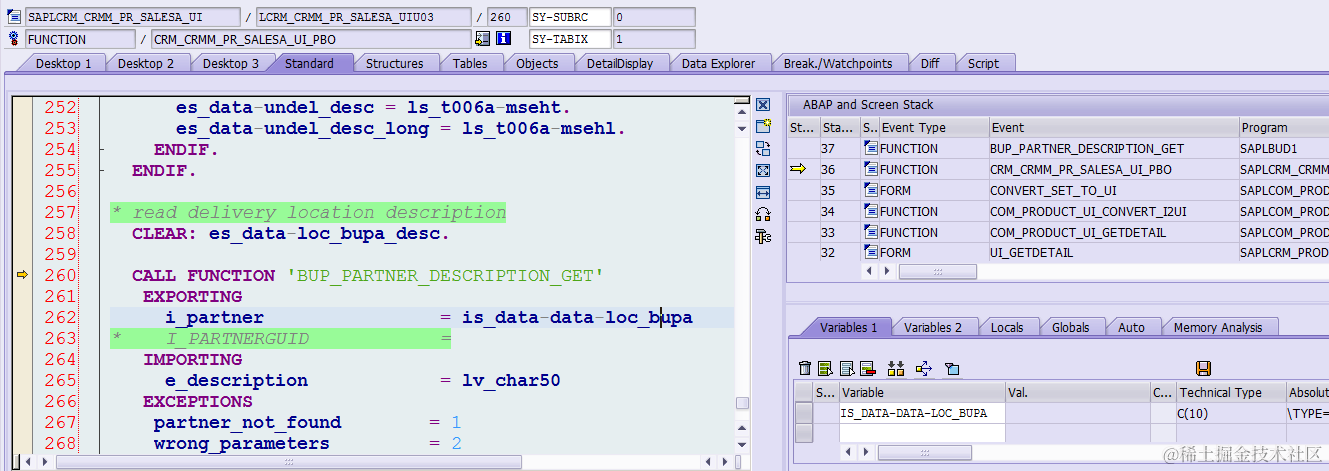Click the blue information icon in the header

(x=503, y=39)
